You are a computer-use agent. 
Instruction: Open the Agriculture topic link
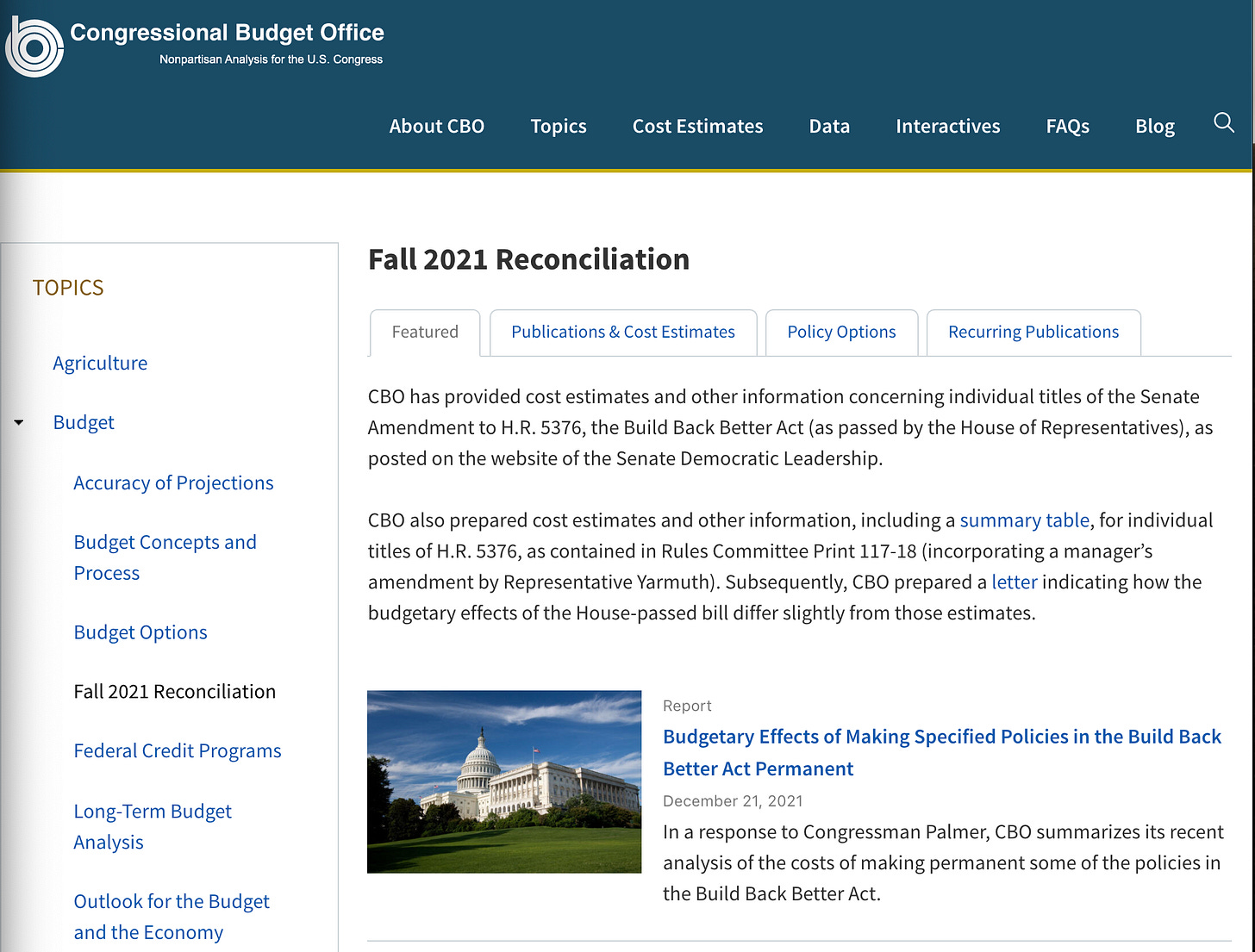tap(100, 364)
